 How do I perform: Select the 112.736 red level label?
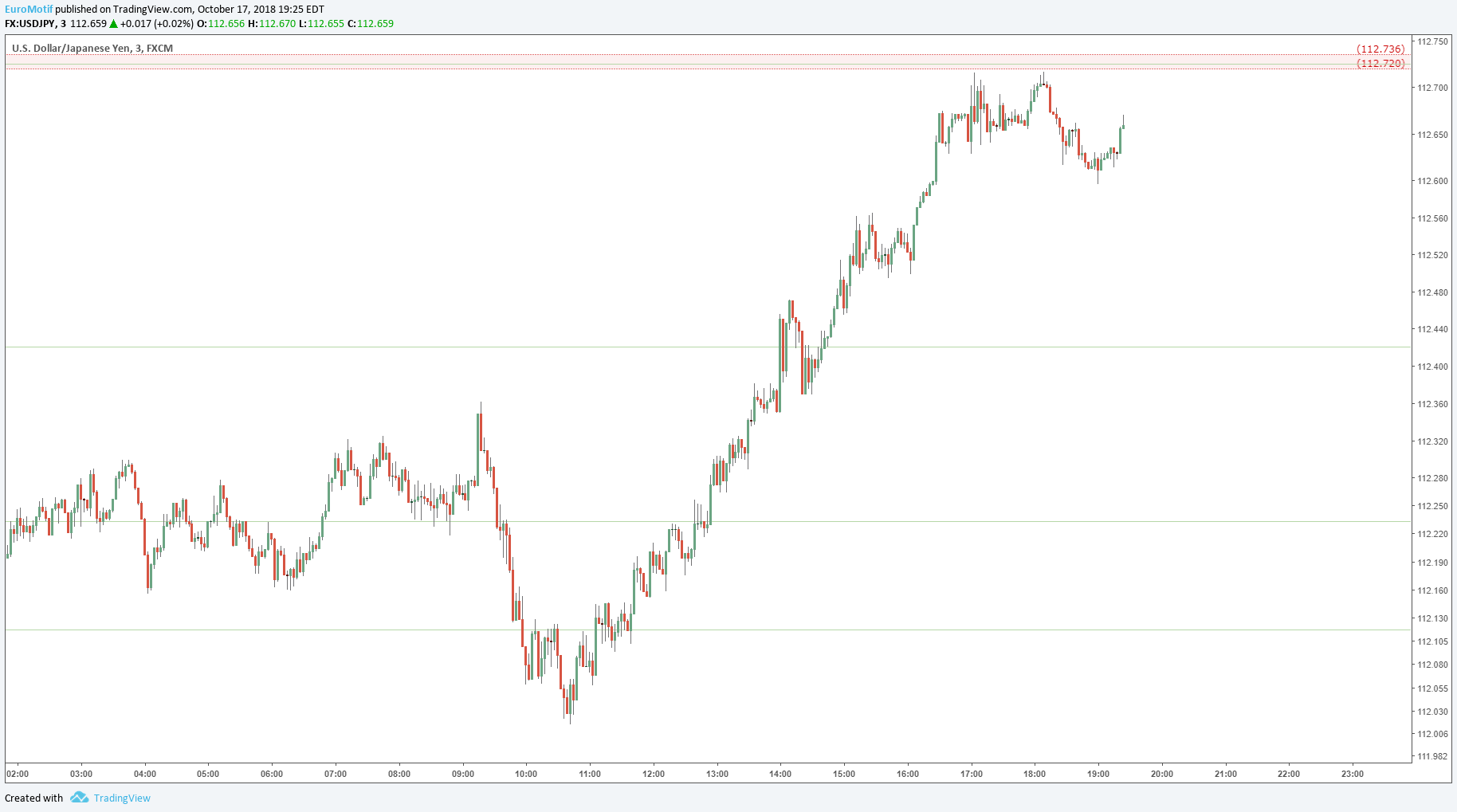pyautogui.click(x=1380, y=49)
